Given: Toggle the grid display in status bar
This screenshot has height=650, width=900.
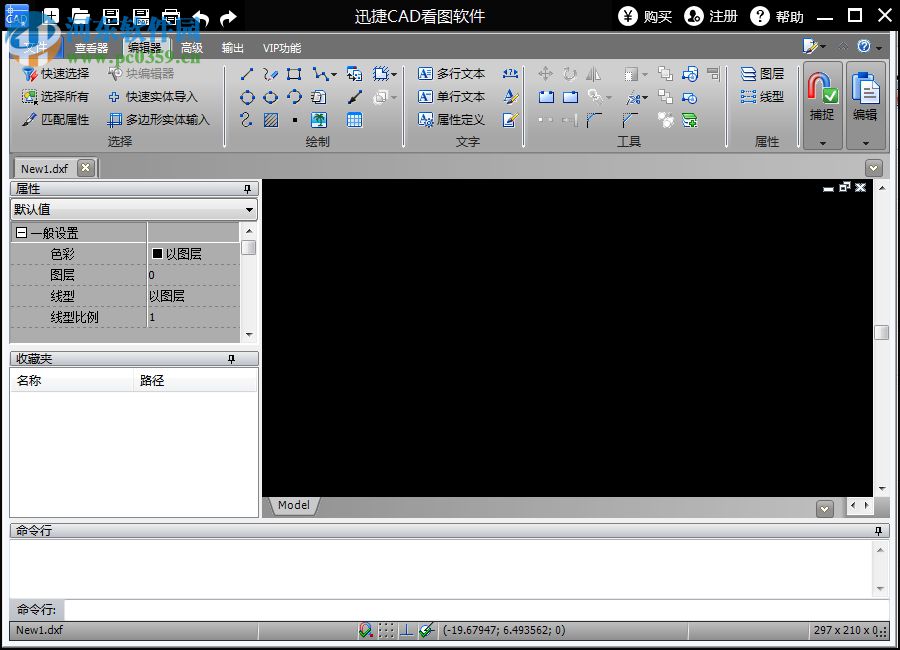Looking at the screenshot, I should 386,630.
